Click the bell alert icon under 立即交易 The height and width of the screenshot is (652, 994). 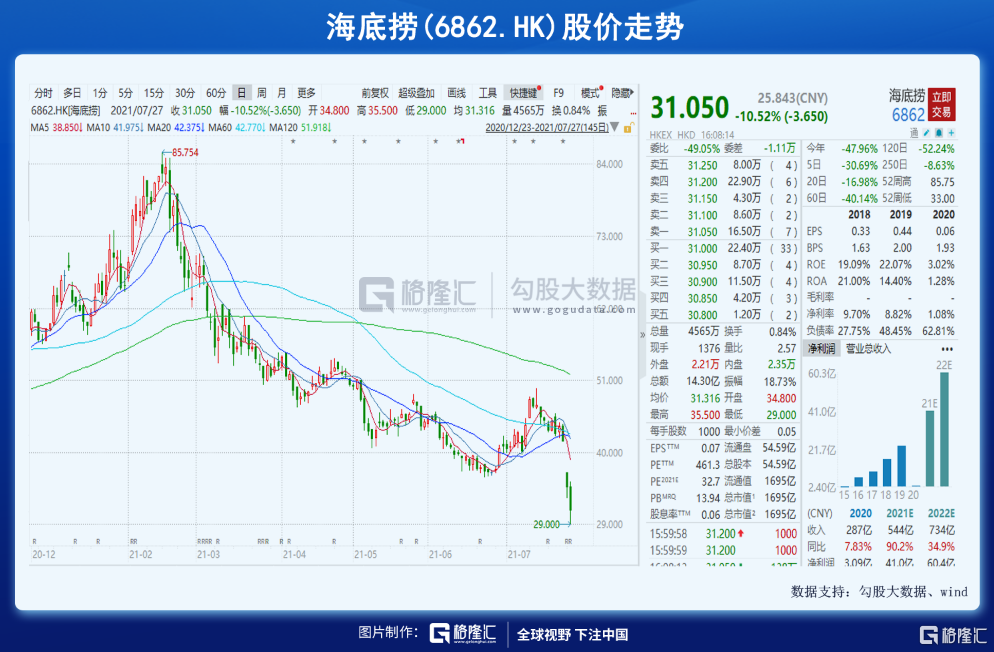[939, 132]
